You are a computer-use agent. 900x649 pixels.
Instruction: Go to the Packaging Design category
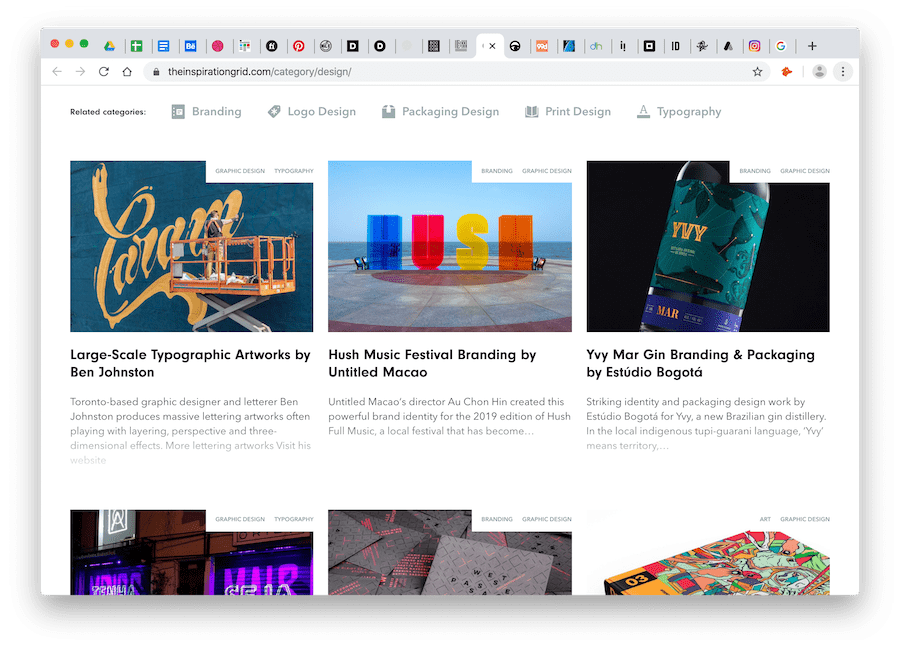pos(440,112)
